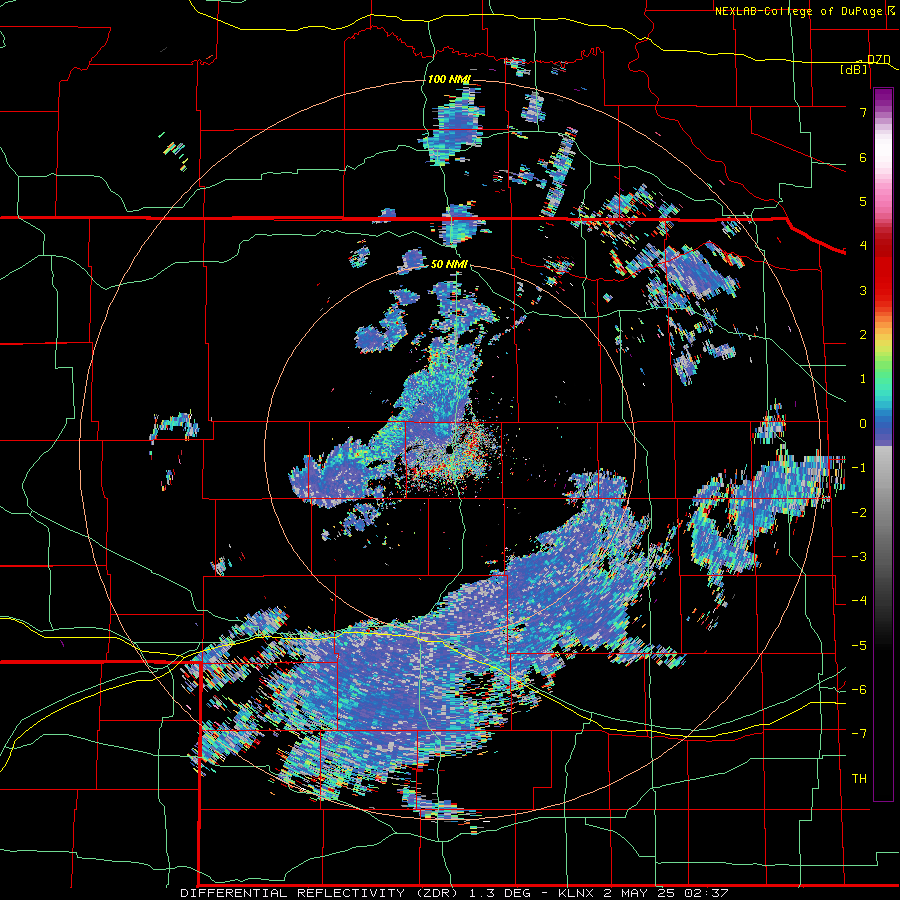The image size is (900, 900).
Task: Click the '-2' value on the dB scale
Action: (x=859, y=513)
